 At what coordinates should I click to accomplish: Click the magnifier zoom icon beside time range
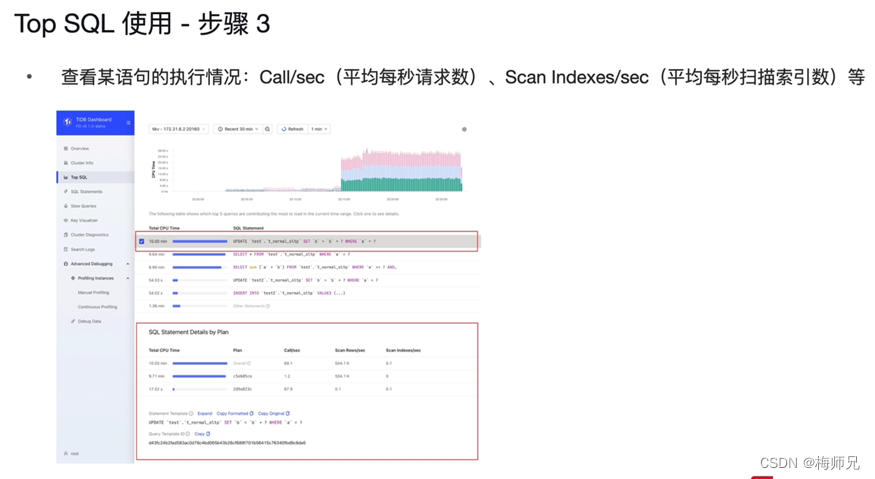tap(267, 129)
